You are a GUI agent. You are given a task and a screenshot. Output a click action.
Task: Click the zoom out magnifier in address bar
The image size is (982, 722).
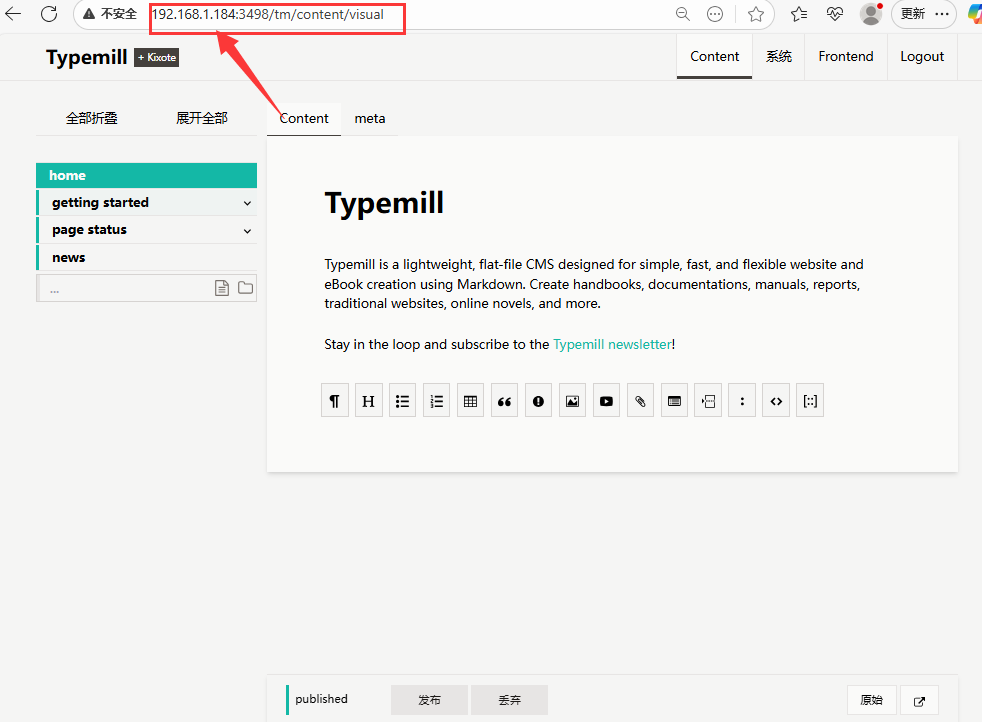point(683,14)
